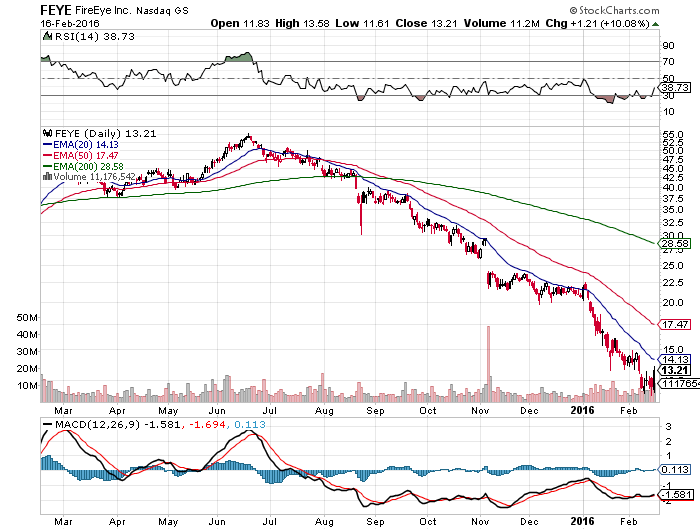
Task: Click the 50M label on volume axis
Action: [x=27, y=317]
